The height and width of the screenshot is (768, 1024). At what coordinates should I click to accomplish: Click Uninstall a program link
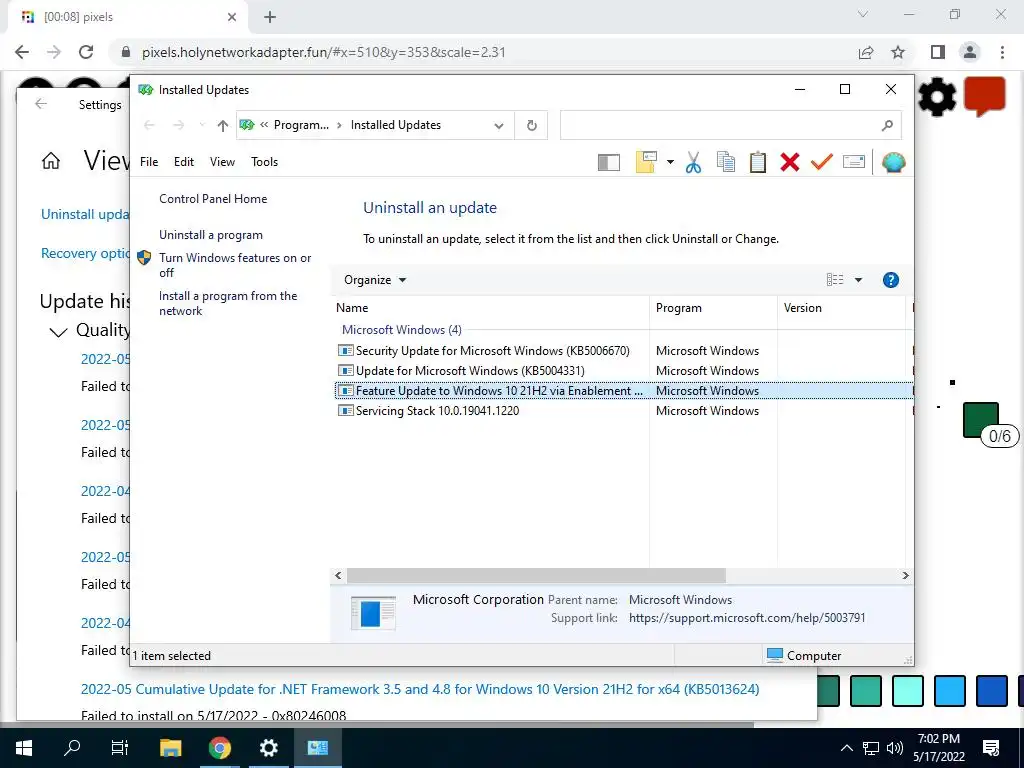pyautogui.click(x=211, y=235)
